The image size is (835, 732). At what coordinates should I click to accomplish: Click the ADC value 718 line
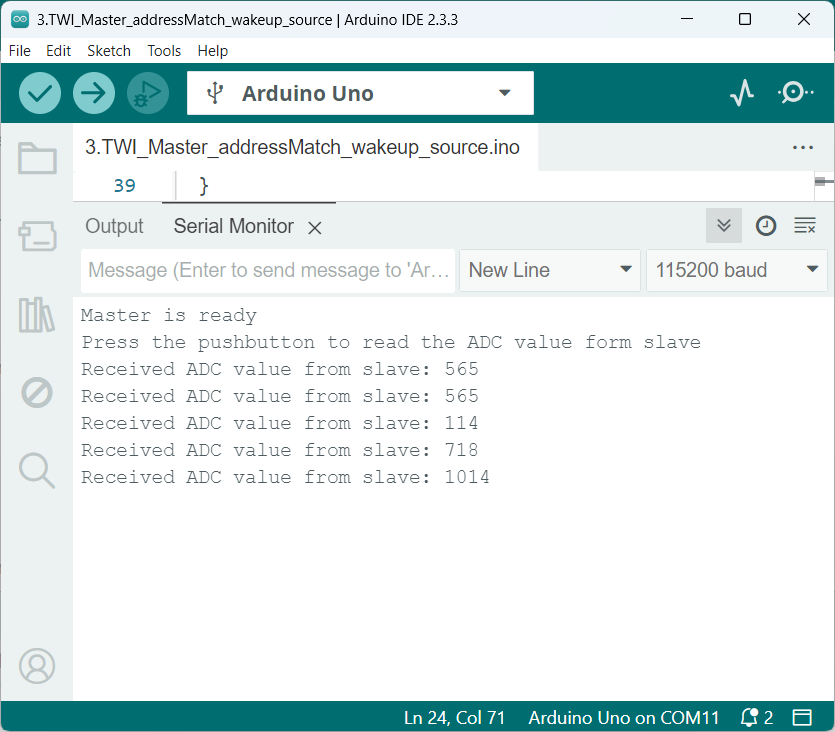coord(279,450)
